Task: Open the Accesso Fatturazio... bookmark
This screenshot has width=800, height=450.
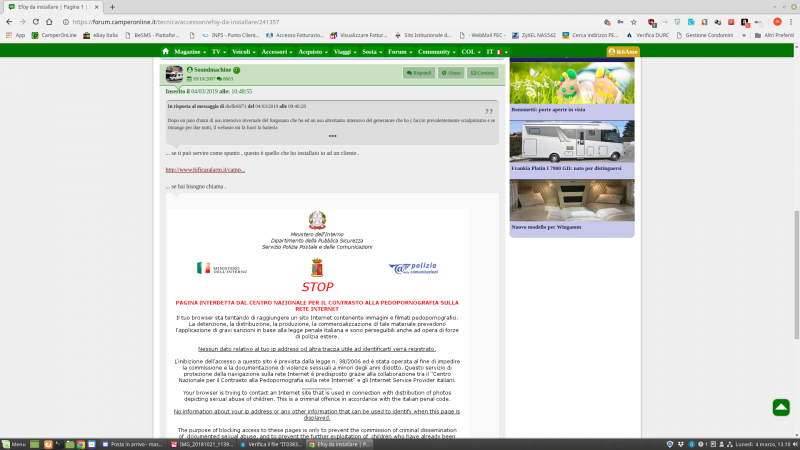Action: pyautogui.click(x=295, y=35)
